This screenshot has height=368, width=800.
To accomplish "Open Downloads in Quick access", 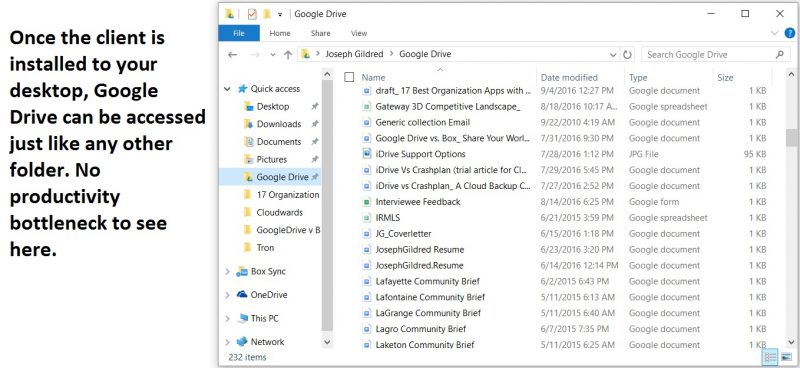I will click(279, 124).
